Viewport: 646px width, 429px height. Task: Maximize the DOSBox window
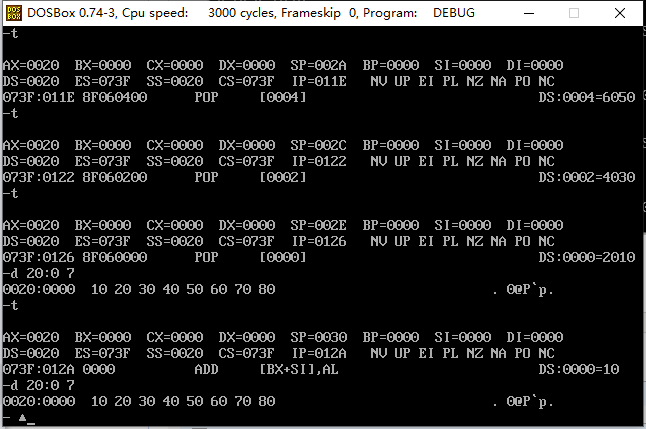(x=574, y=13)
